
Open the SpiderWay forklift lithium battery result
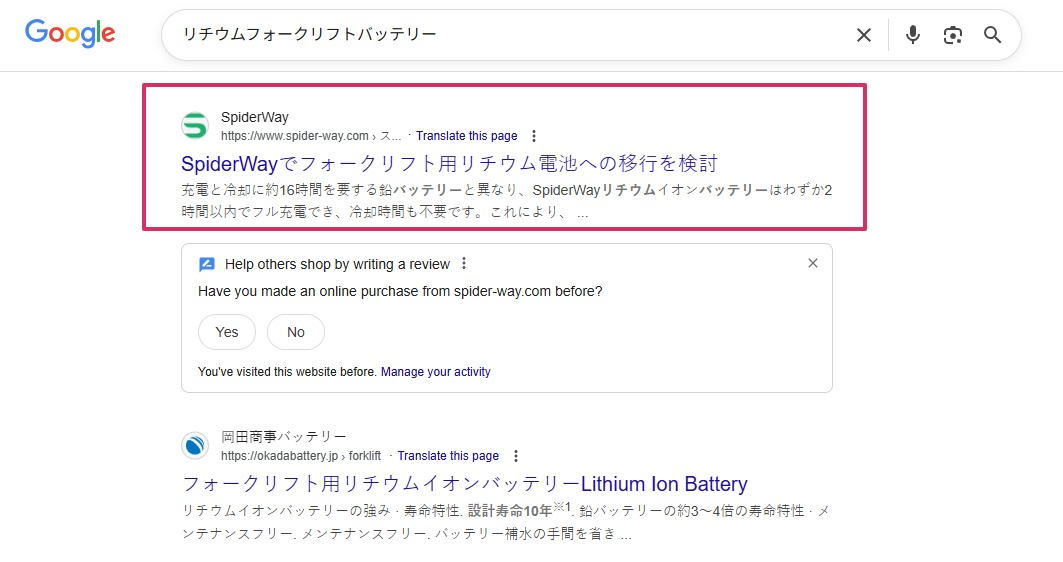tap(449, 163)
